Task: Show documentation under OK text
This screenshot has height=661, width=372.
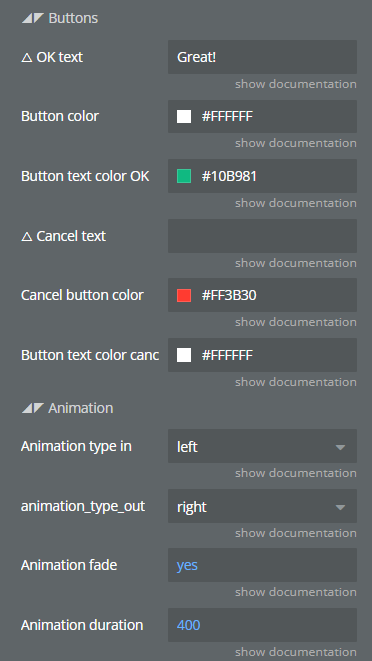Action: pyautogui.click(x=296, y=84)
